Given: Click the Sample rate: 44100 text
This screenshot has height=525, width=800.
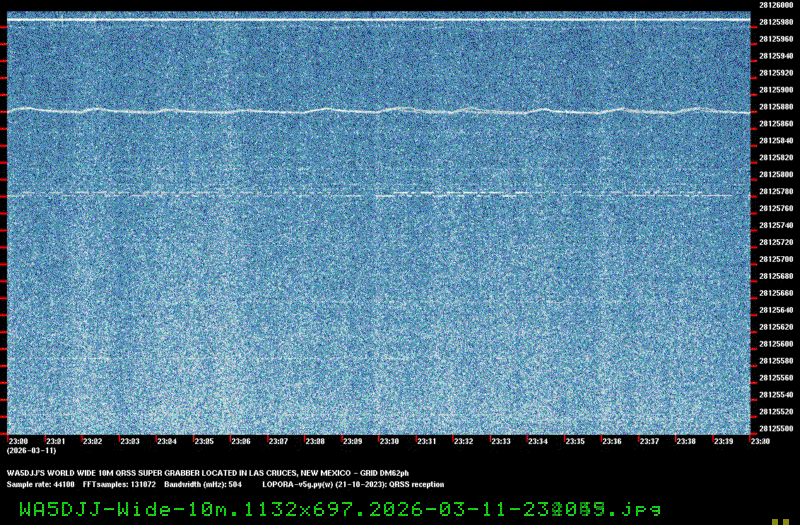Looking at the screenshot, I should [x=42, y=484].
